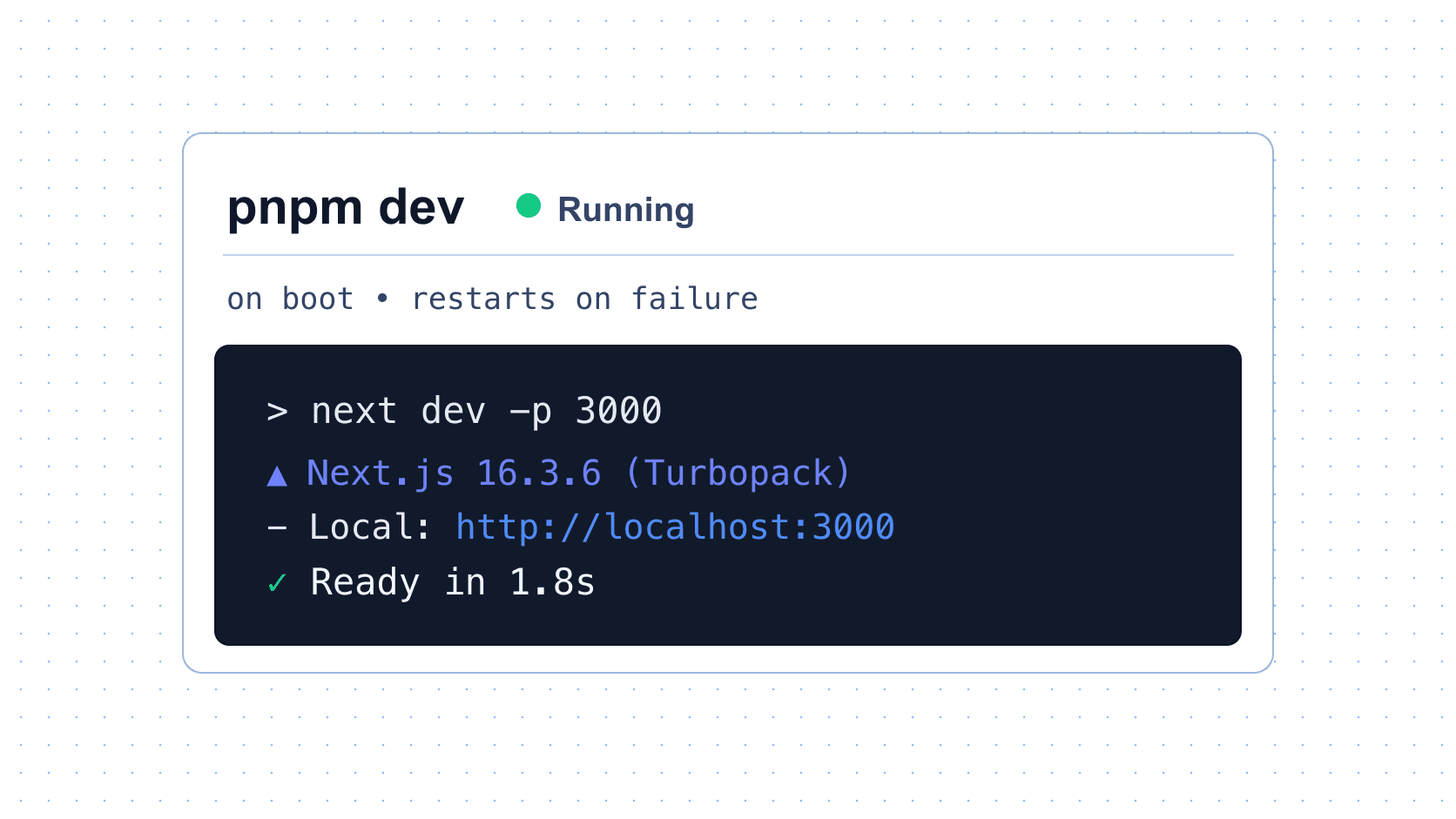Viewport: 1456px width, 819px height.
Task: Open the http://localhost:3000 link
Action: point(675,527)
